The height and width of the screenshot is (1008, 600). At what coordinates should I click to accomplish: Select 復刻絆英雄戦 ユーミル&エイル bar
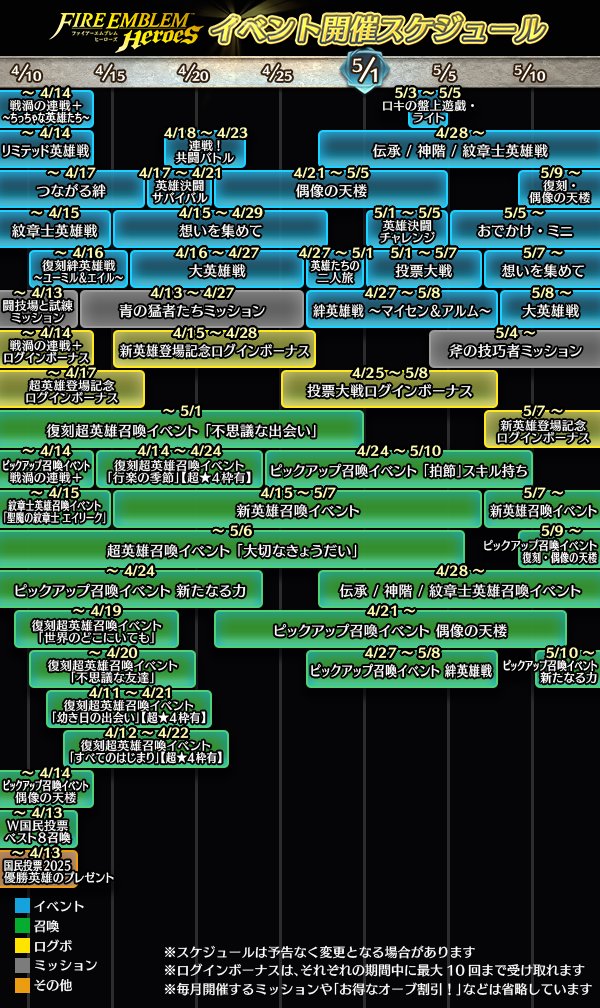79,271
